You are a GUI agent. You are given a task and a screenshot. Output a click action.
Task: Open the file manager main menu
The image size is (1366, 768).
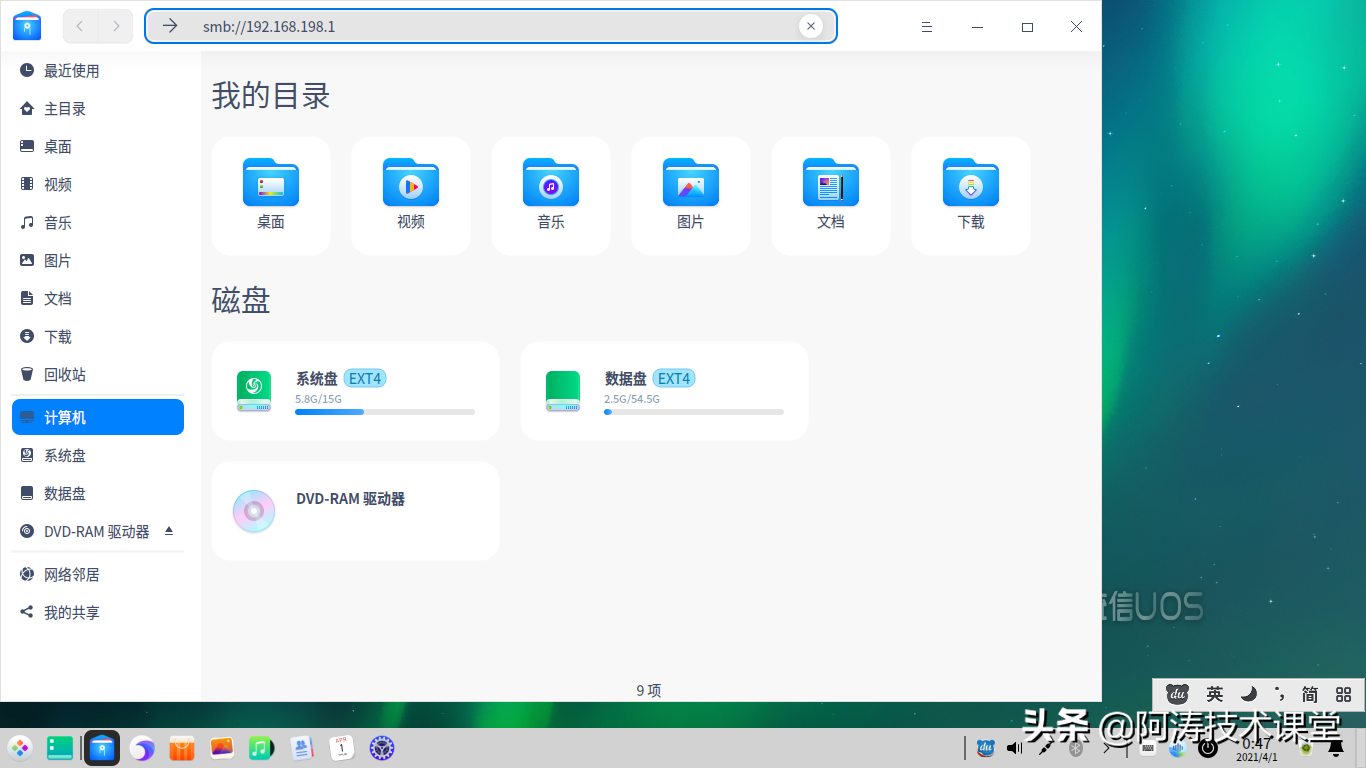pos(927,27)
